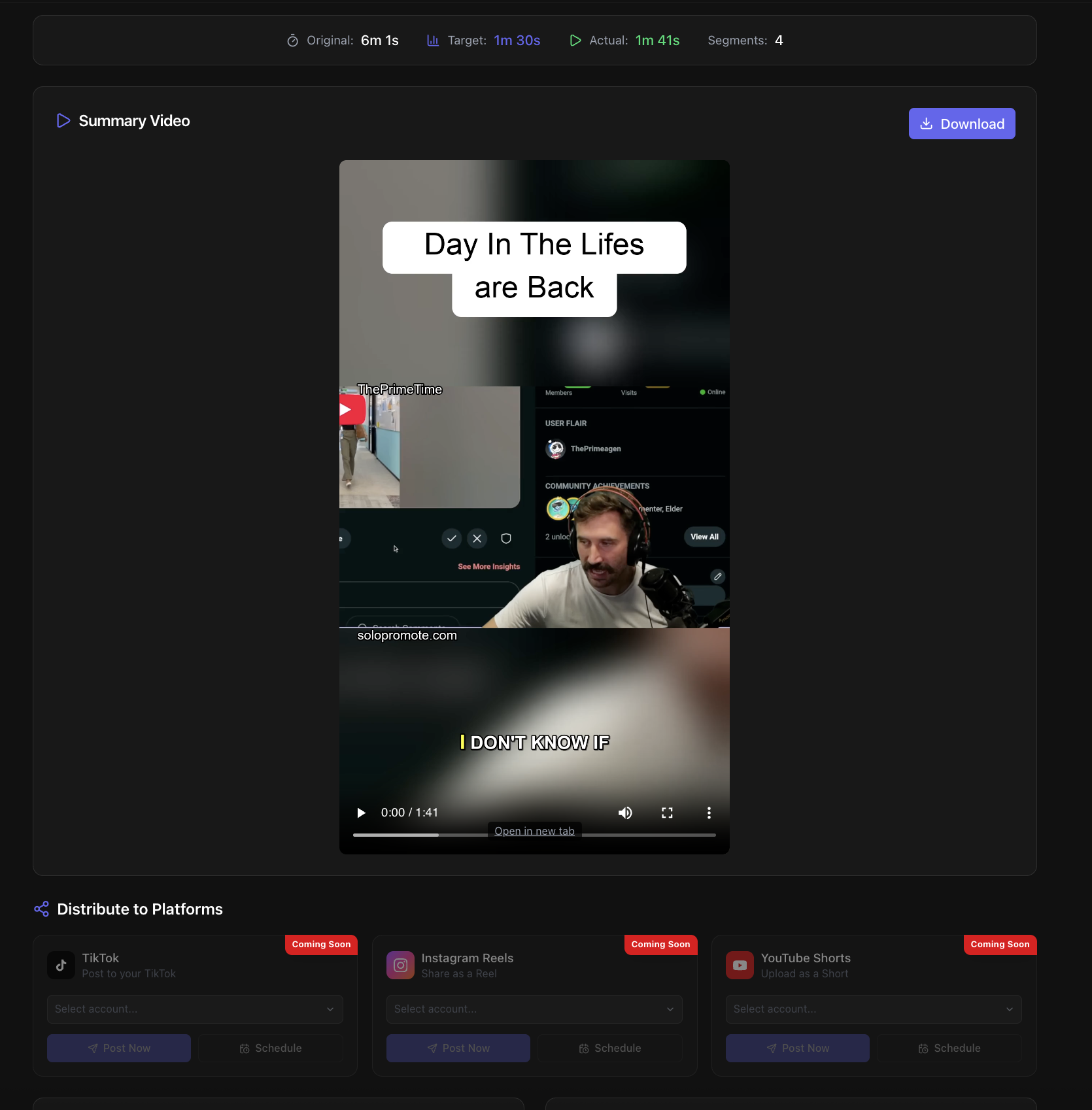Click Open in new tab

(x=534, y=830)
